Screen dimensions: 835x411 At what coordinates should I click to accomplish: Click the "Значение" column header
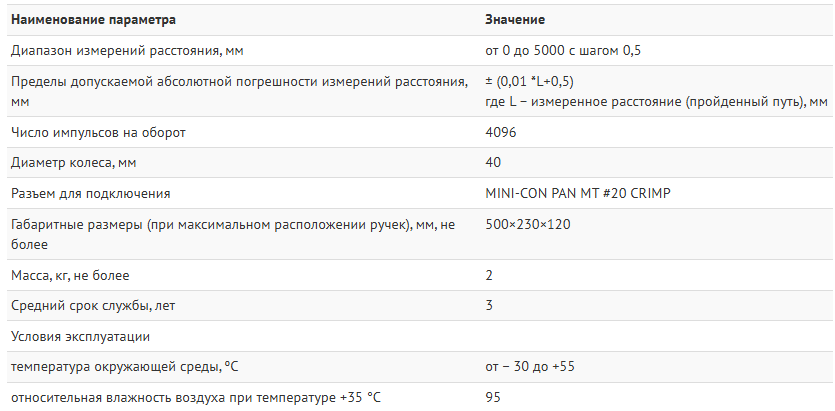(x=514, y=20)
